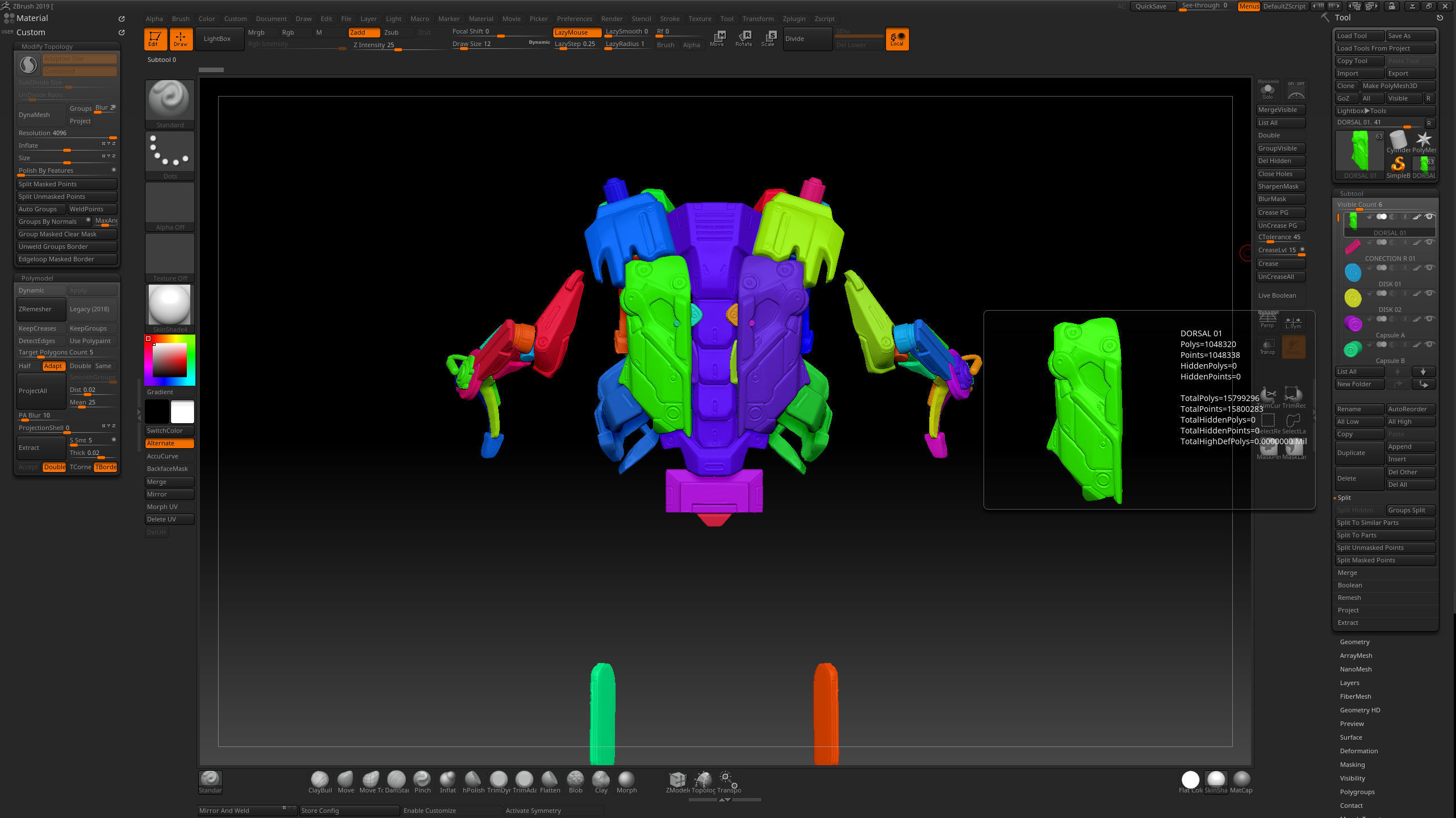Select the Pinch brush in bottom shelf
The height and width of the screenshot is (818, 1456).
[422, 779]
